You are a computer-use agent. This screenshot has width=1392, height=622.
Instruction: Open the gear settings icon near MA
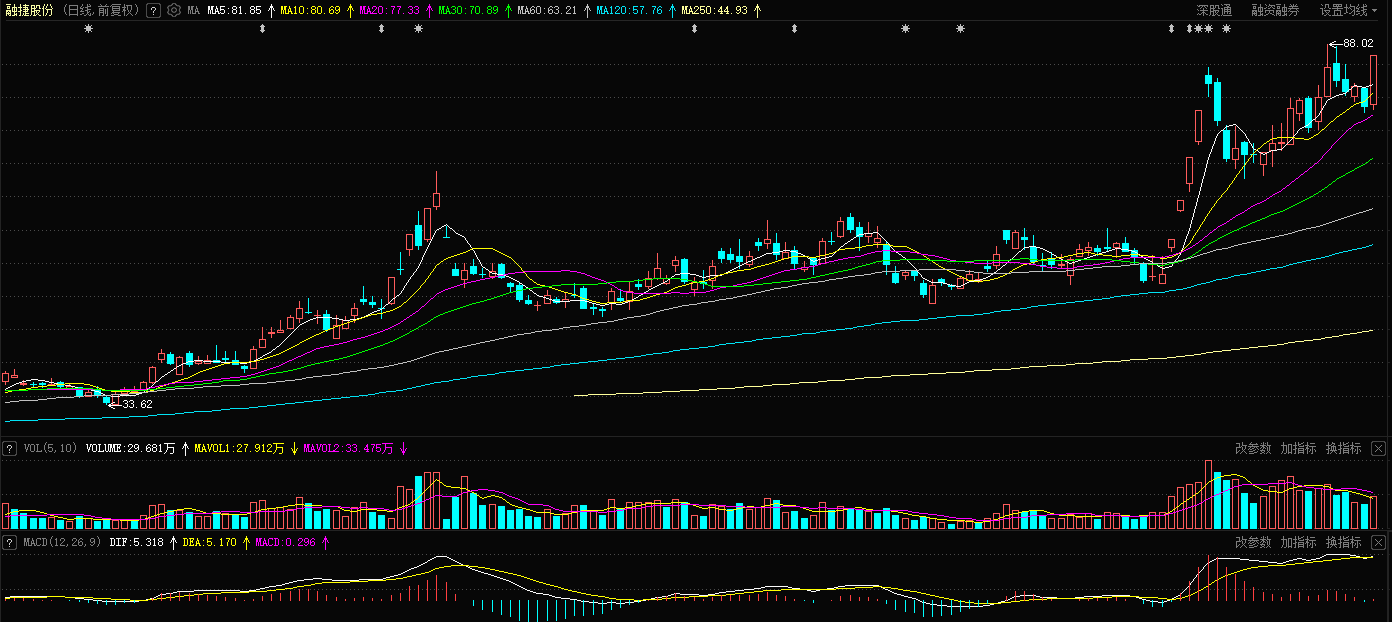pos(174,10)
